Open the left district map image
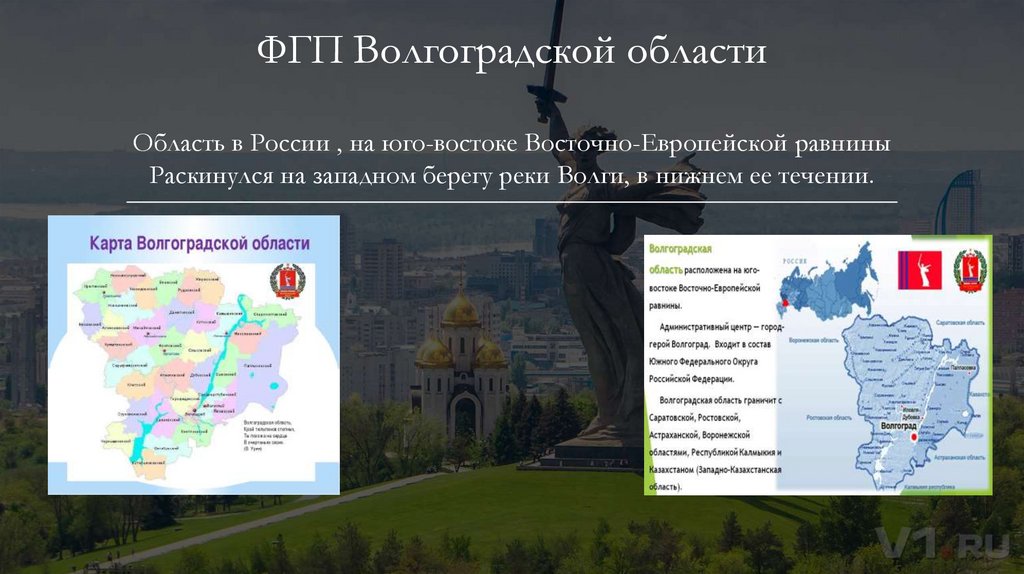This screenshot has height=574, width=1024. [194, 355]
